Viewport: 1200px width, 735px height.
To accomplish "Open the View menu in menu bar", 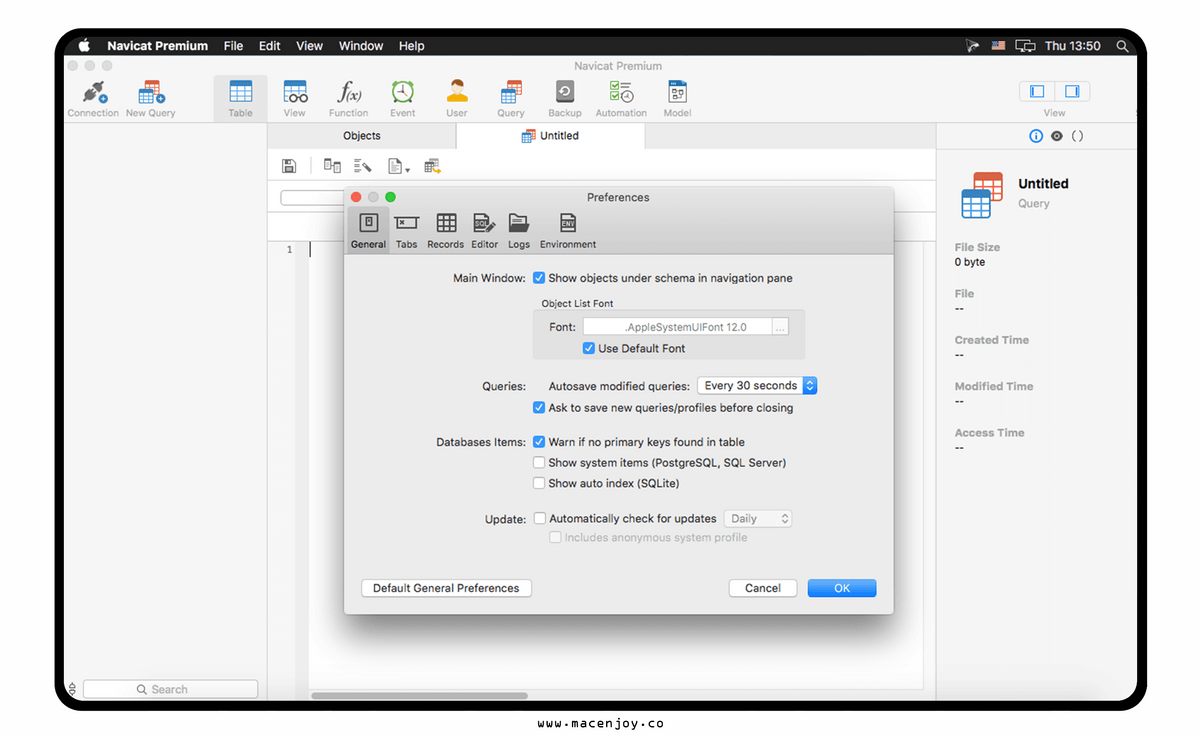I will [x=310, y=46].
